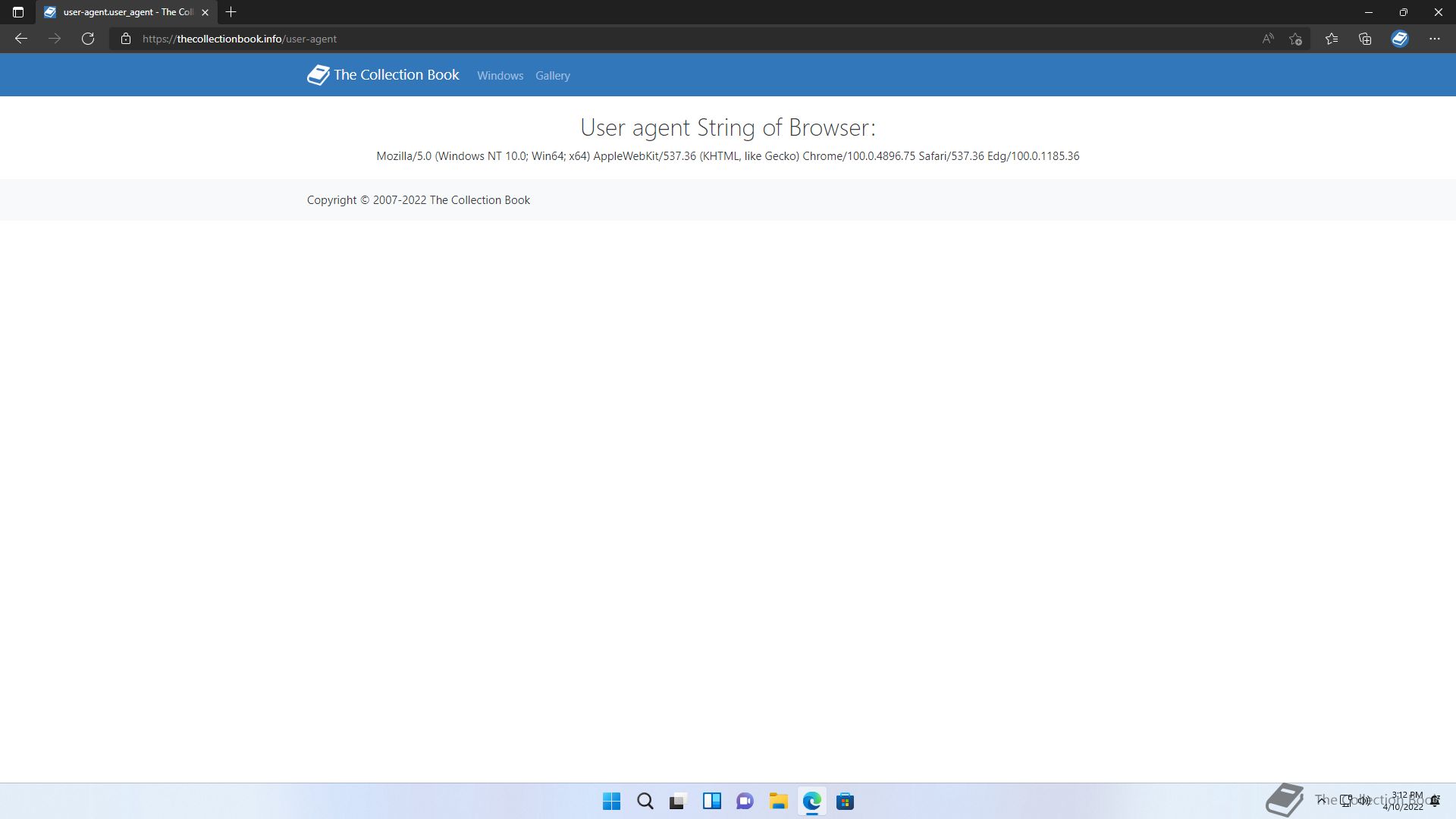This screenshot has width=1456, height=819.
Task: Open the Favorites list icon
Action: (1332, 39)
